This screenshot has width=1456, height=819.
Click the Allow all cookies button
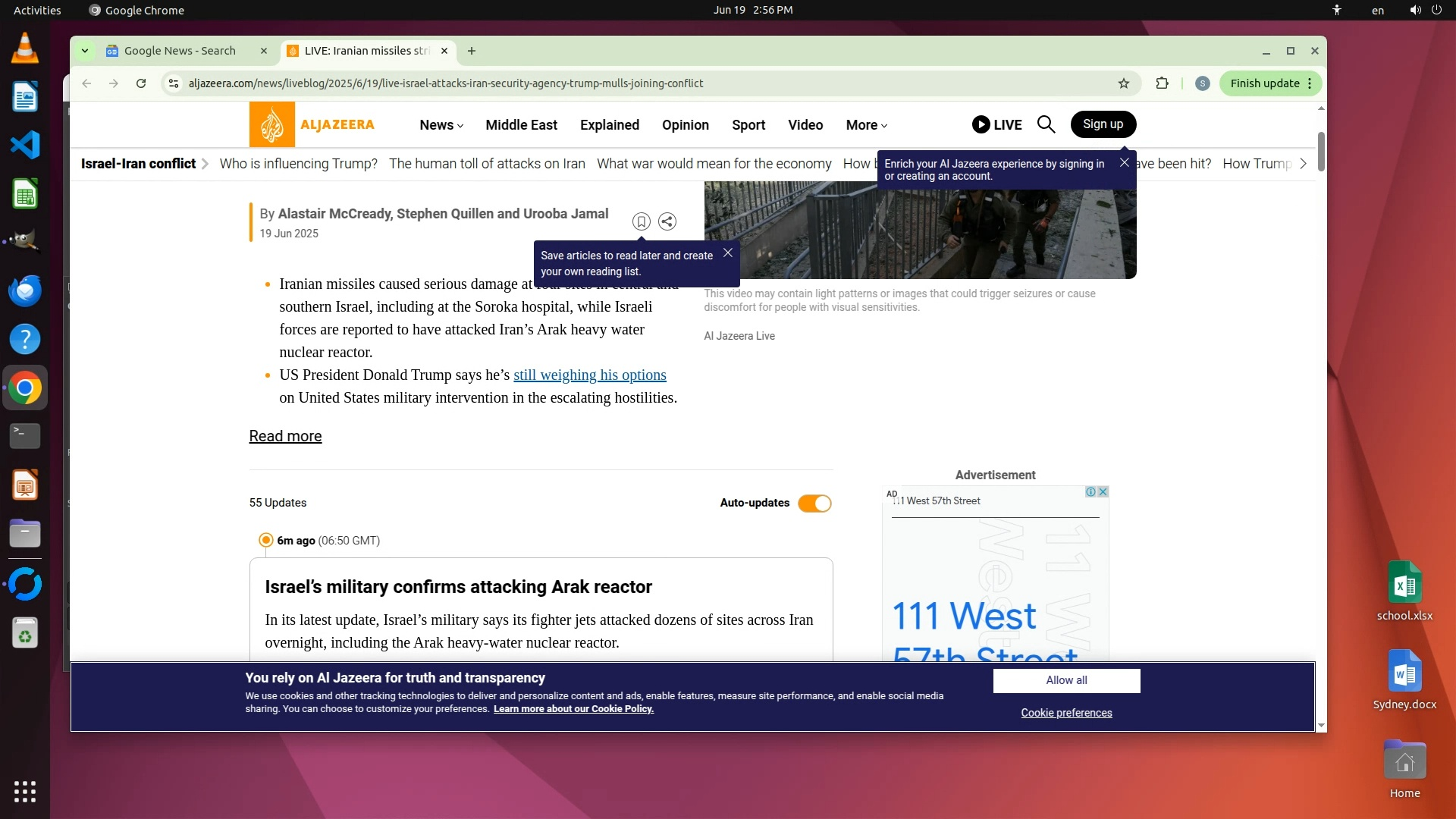tap(1066, 680)
